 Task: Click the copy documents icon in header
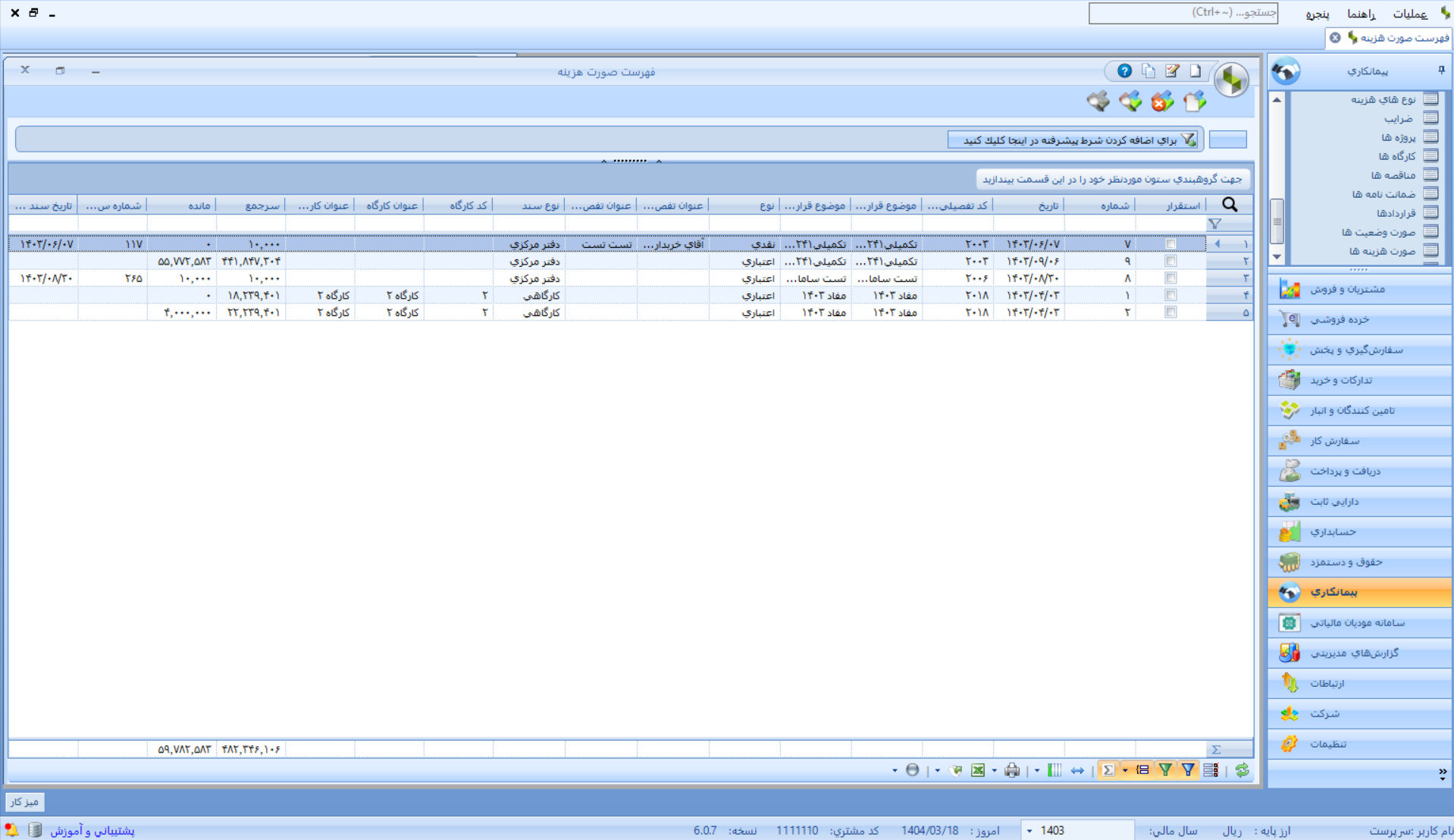point(1148,71)
